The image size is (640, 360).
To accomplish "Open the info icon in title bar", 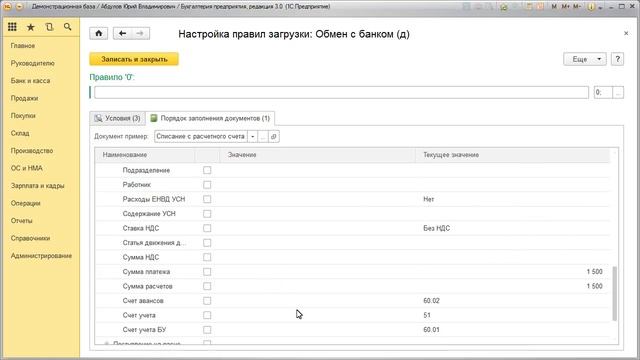I will point(591,7).
